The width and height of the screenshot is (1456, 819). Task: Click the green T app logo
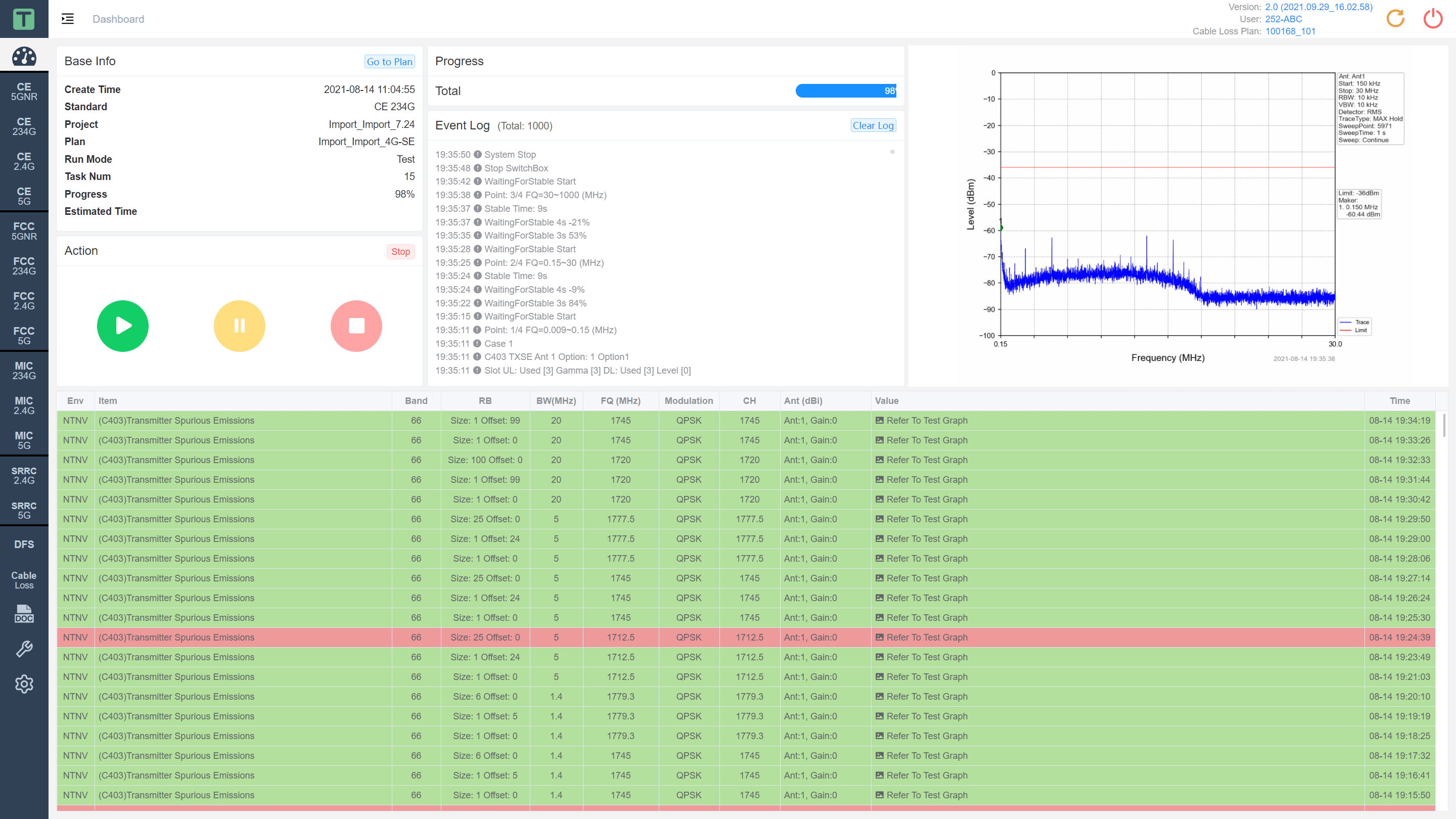pyautogui.click(x=24, y=19)
